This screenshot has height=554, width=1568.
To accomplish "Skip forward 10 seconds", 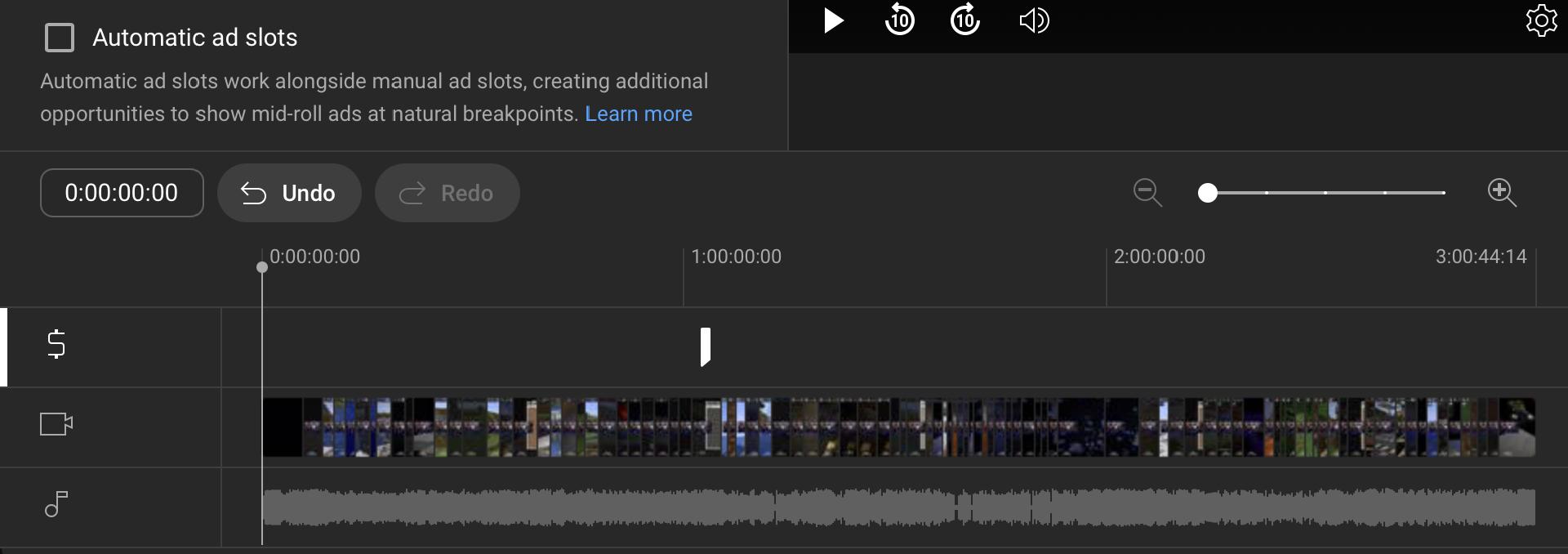I will pyautogui.click(x=965, y=20).
